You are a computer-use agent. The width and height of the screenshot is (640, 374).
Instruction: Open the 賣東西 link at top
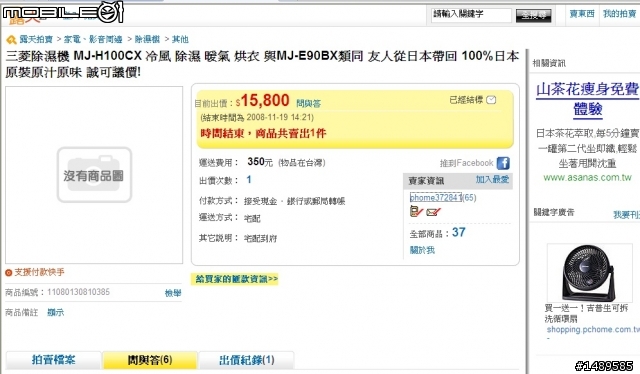(582, 14)
